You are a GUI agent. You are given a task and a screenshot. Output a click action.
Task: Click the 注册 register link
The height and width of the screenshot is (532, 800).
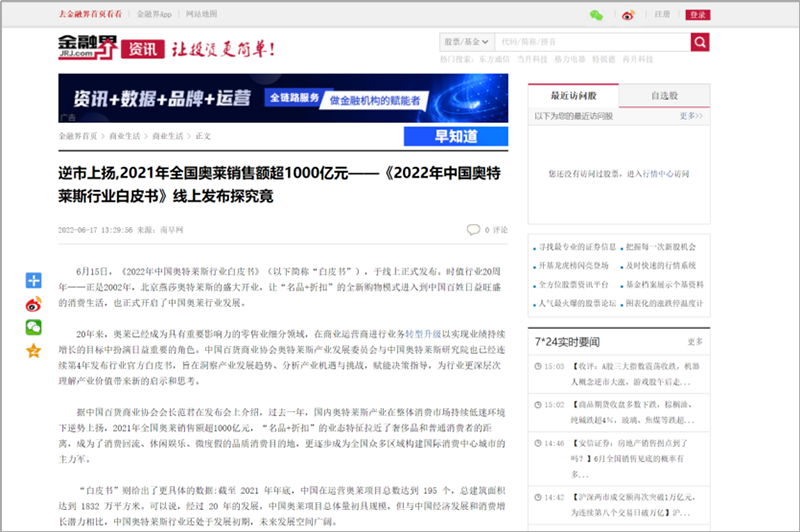pyautogui.click(x=662, y=15)
